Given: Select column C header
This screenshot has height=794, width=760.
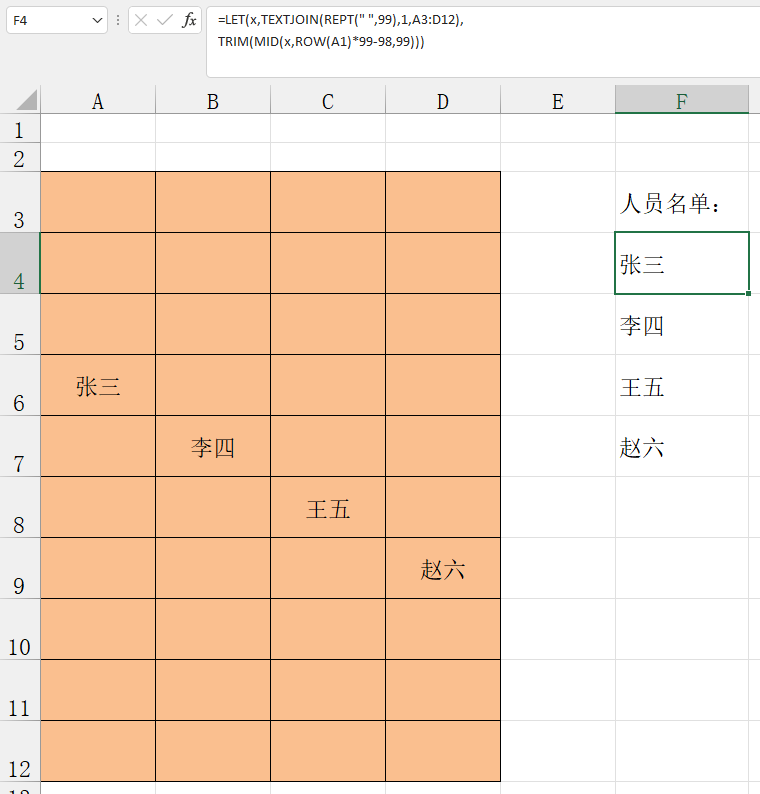Looking at the screenshot, I should pos(328,100).
